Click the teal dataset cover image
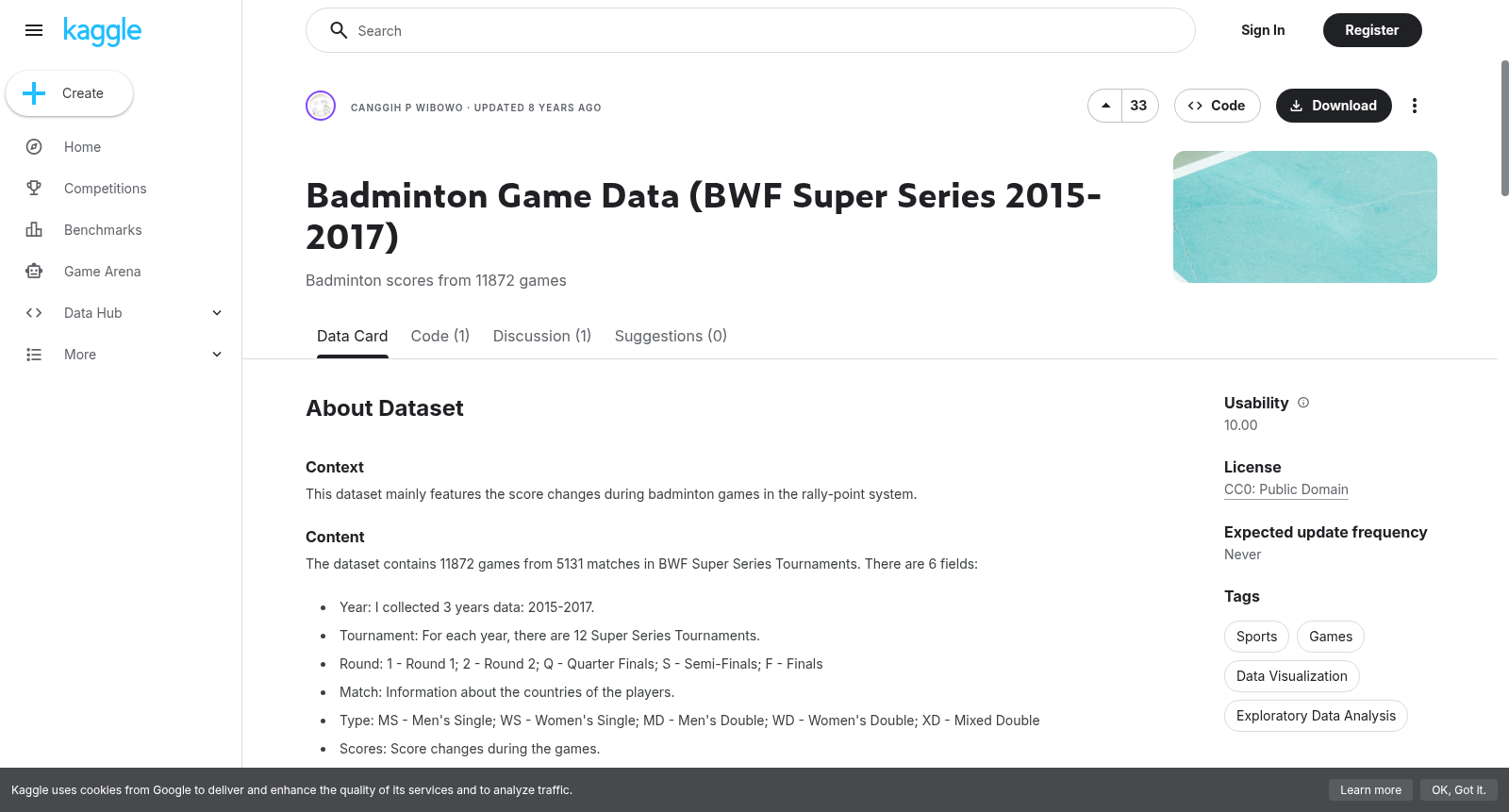The image size is (1509, 812). click(x=1304, y=217)
